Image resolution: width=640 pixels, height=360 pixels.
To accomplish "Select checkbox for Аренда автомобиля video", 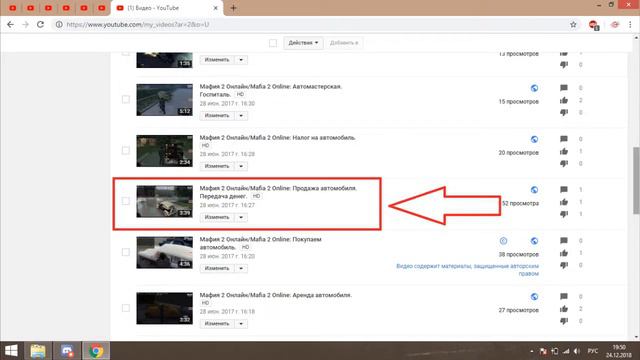I will click(126, 308).
